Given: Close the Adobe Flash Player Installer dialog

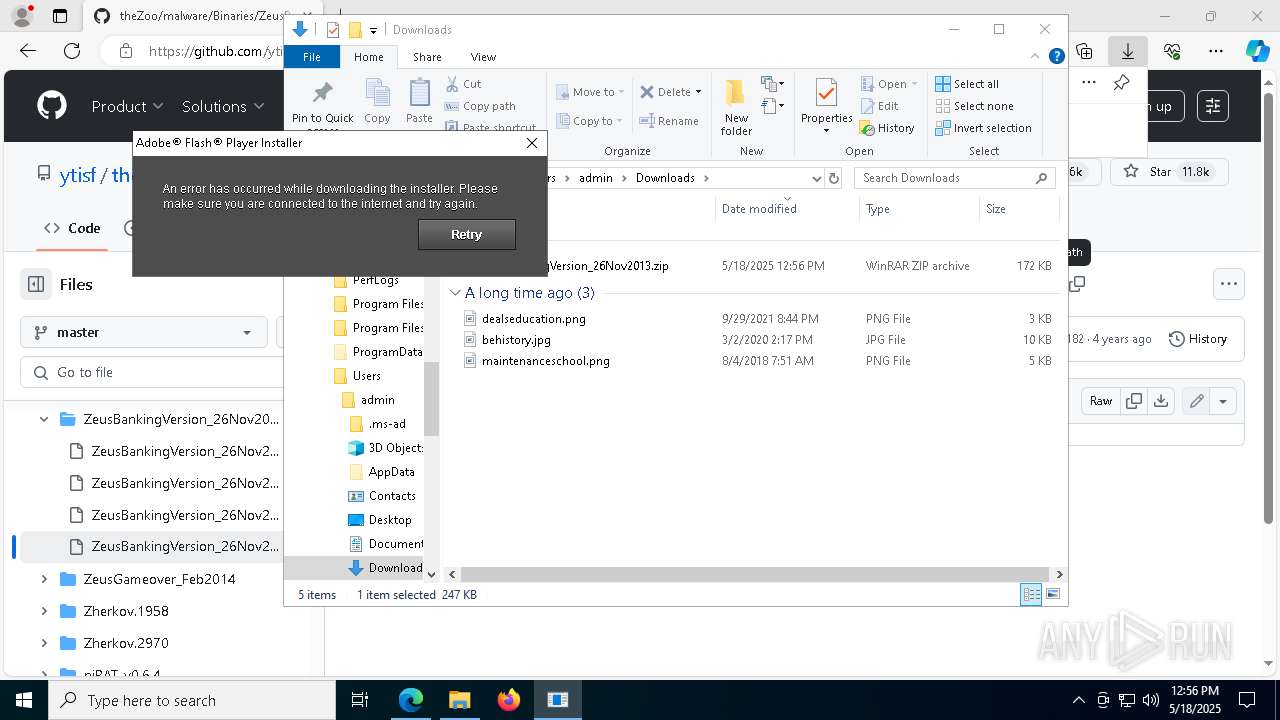Looking at the screenshot, I should tap(532, 143).
